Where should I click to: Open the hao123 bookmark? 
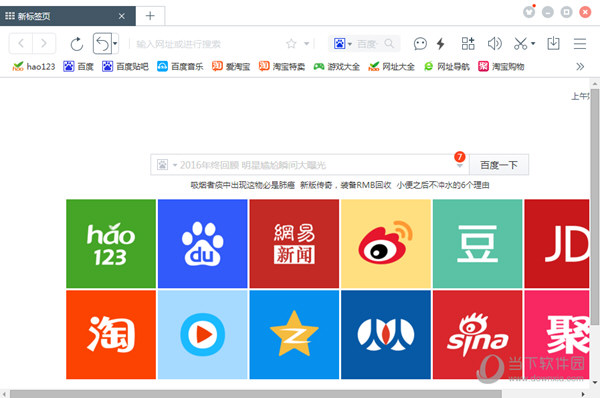34,67
